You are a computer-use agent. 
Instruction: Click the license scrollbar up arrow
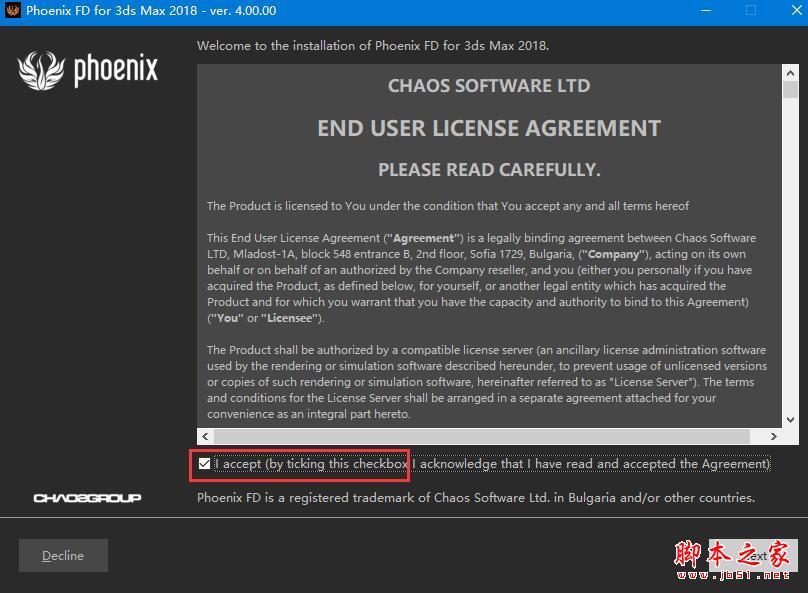point(790,73)
